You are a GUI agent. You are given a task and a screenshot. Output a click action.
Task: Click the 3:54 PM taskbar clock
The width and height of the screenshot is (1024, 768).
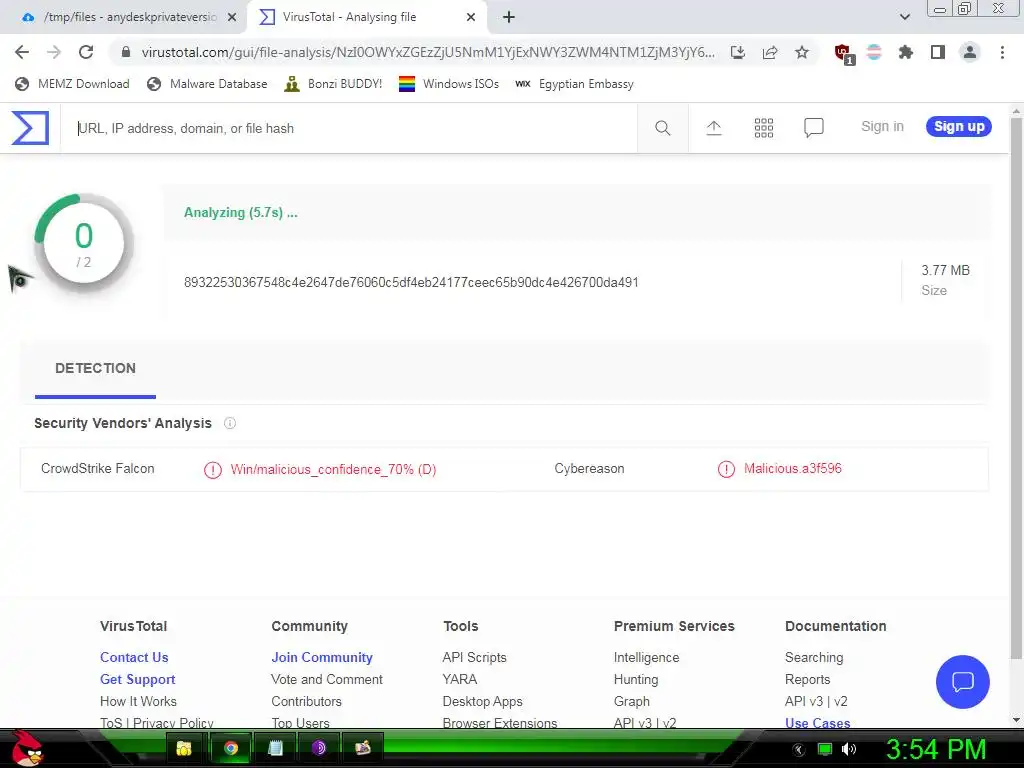pyautogui.click(x=936, y=749)
